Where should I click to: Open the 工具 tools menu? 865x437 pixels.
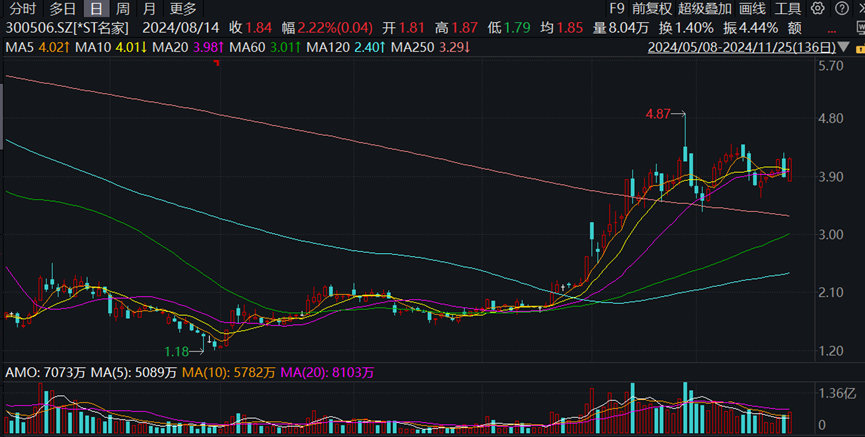coord(789,8)
